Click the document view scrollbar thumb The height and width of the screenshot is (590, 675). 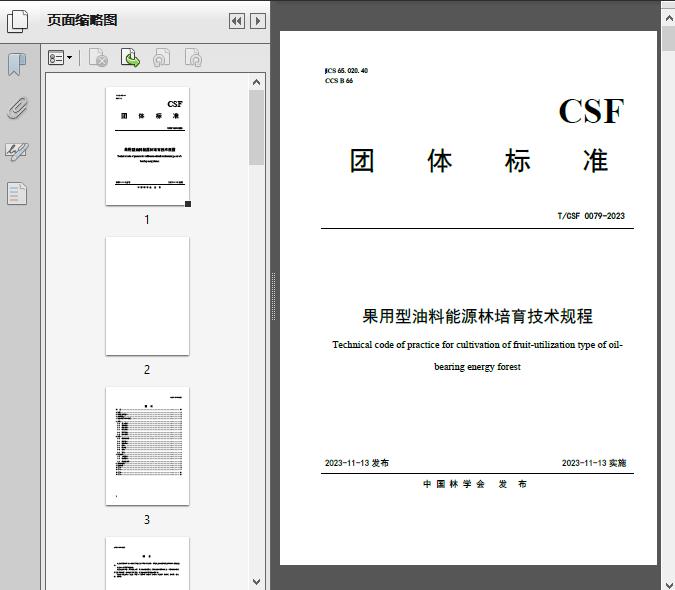point(669,39)
